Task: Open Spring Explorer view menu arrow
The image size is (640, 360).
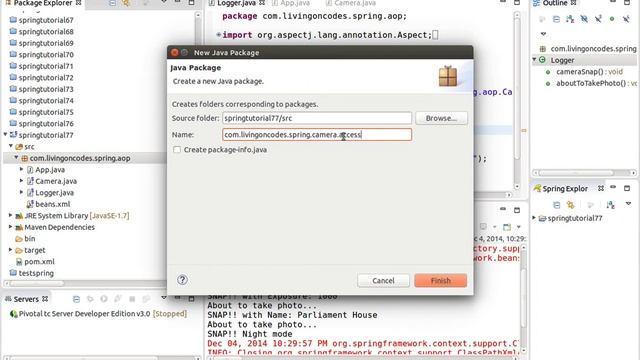Action: [x=628, y=204]
